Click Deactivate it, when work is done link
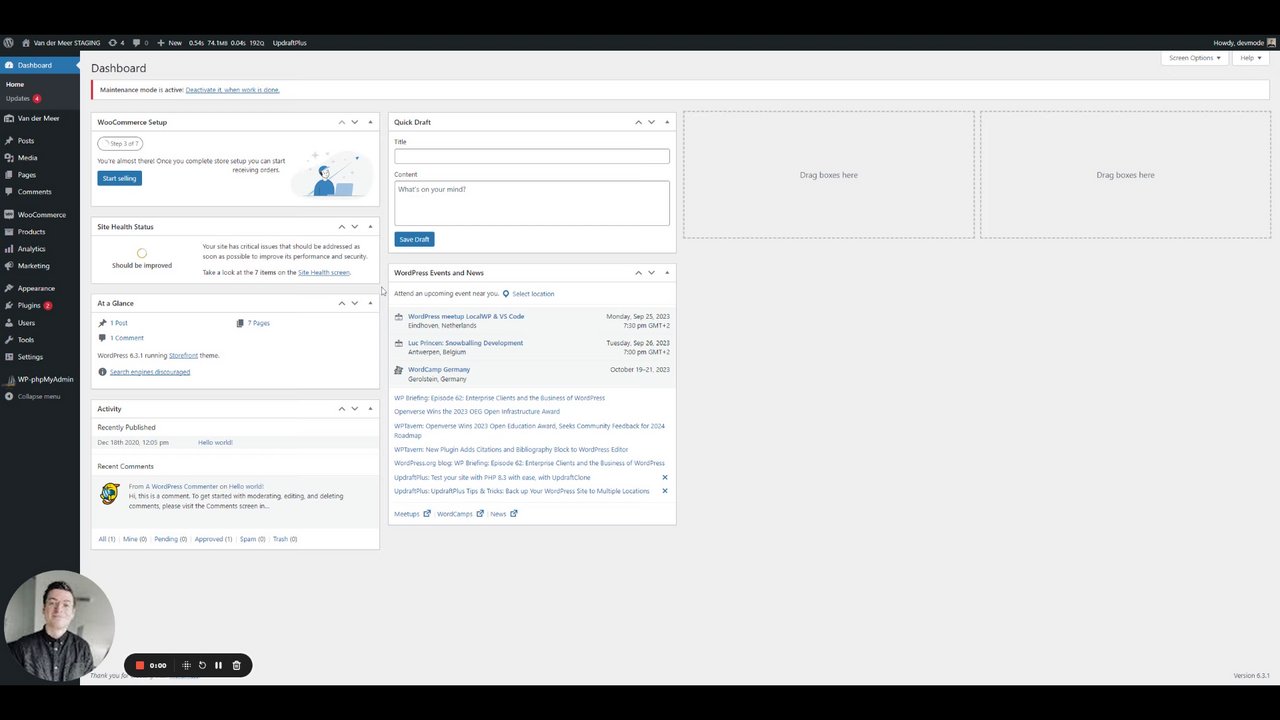1280x720 pixels. coord(232,90)
